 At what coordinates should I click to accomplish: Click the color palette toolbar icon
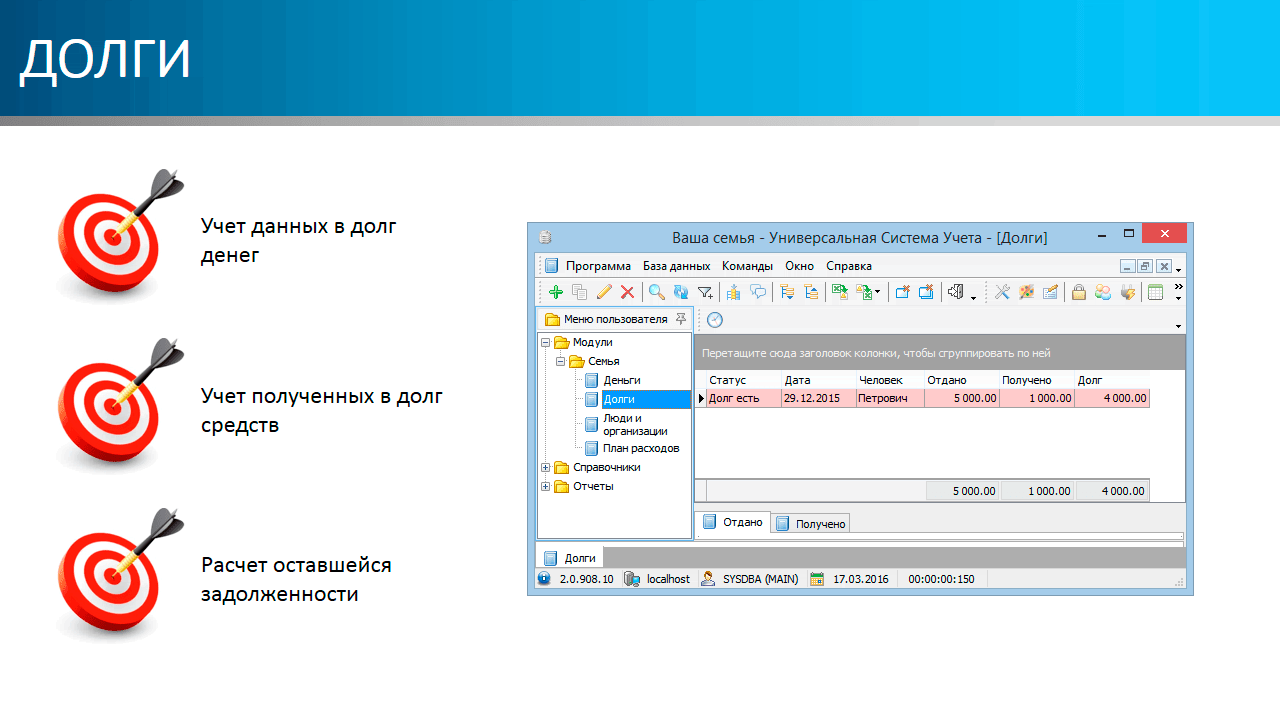1026,292
